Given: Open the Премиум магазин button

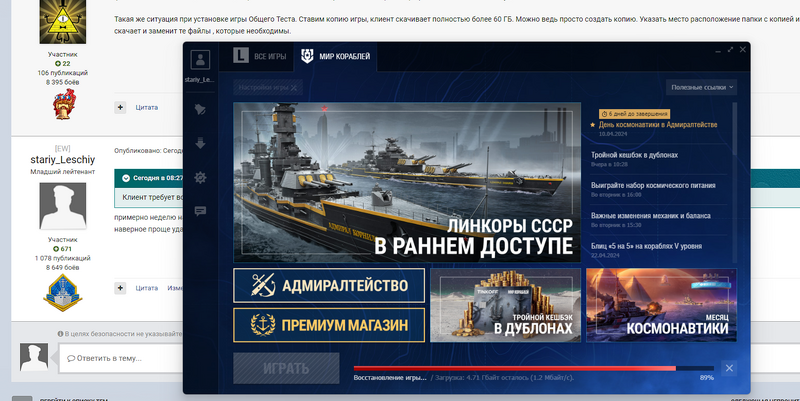Looking at the screenshot, I should [x=329, y=325].
